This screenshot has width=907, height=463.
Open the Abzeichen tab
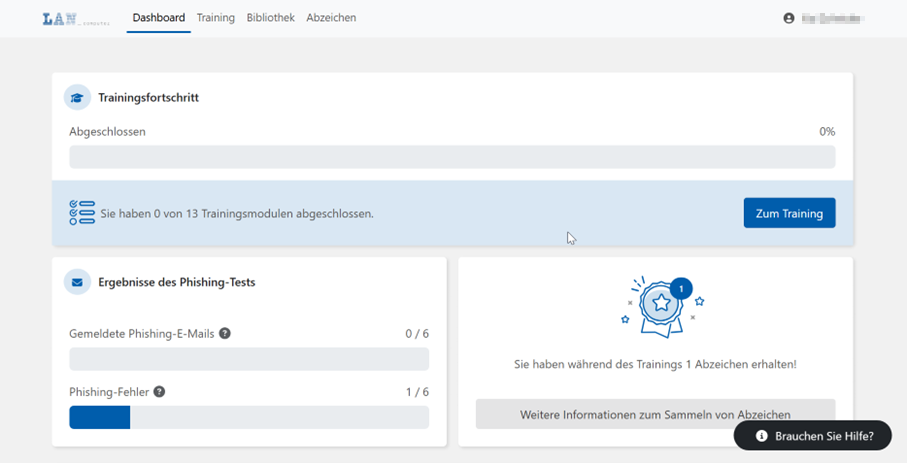point(331,18)
